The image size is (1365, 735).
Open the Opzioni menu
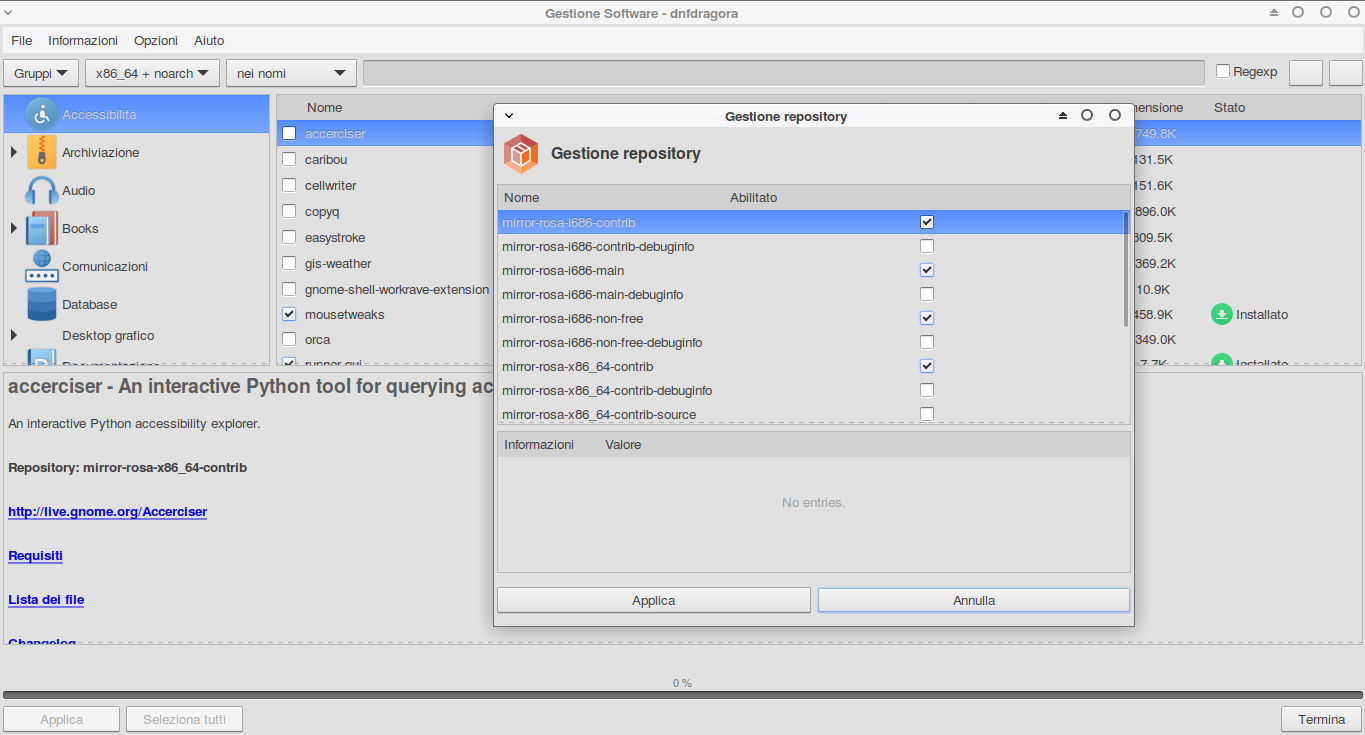[x=156, y=40]
